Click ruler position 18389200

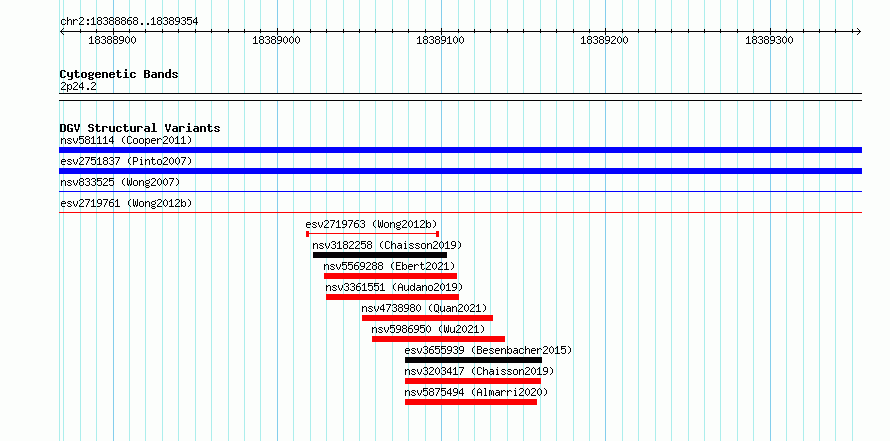[604, 40]
